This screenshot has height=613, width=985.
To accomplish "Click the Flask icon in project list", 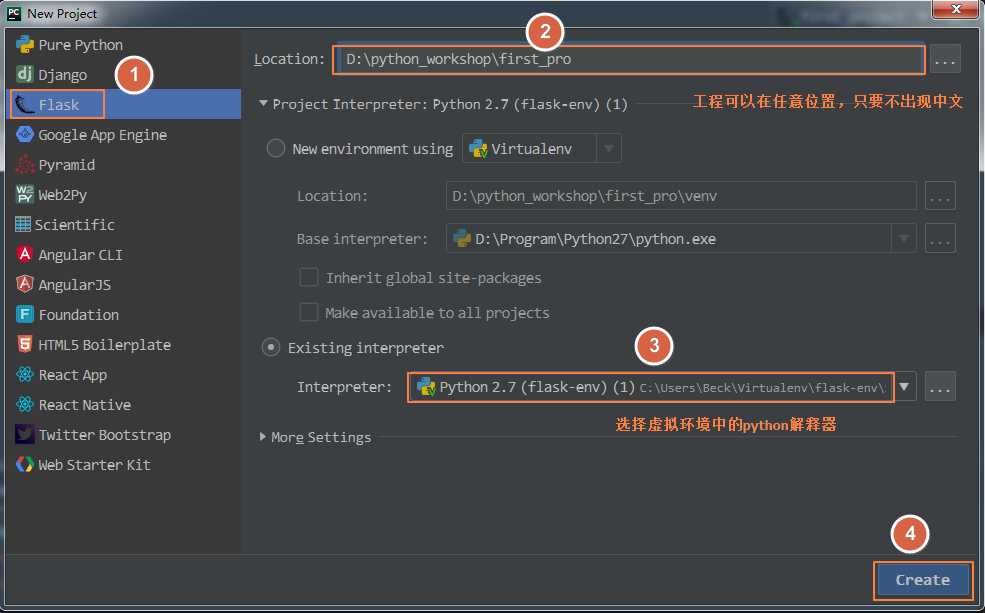I will [24, 104].
